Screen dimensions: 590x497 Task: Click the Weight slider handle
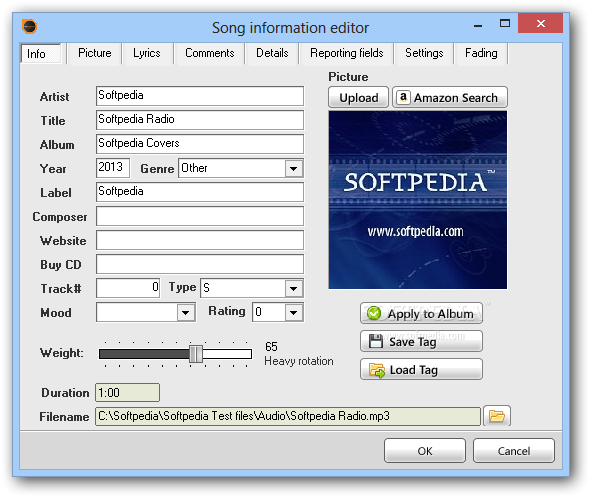(x=196, y=354)
